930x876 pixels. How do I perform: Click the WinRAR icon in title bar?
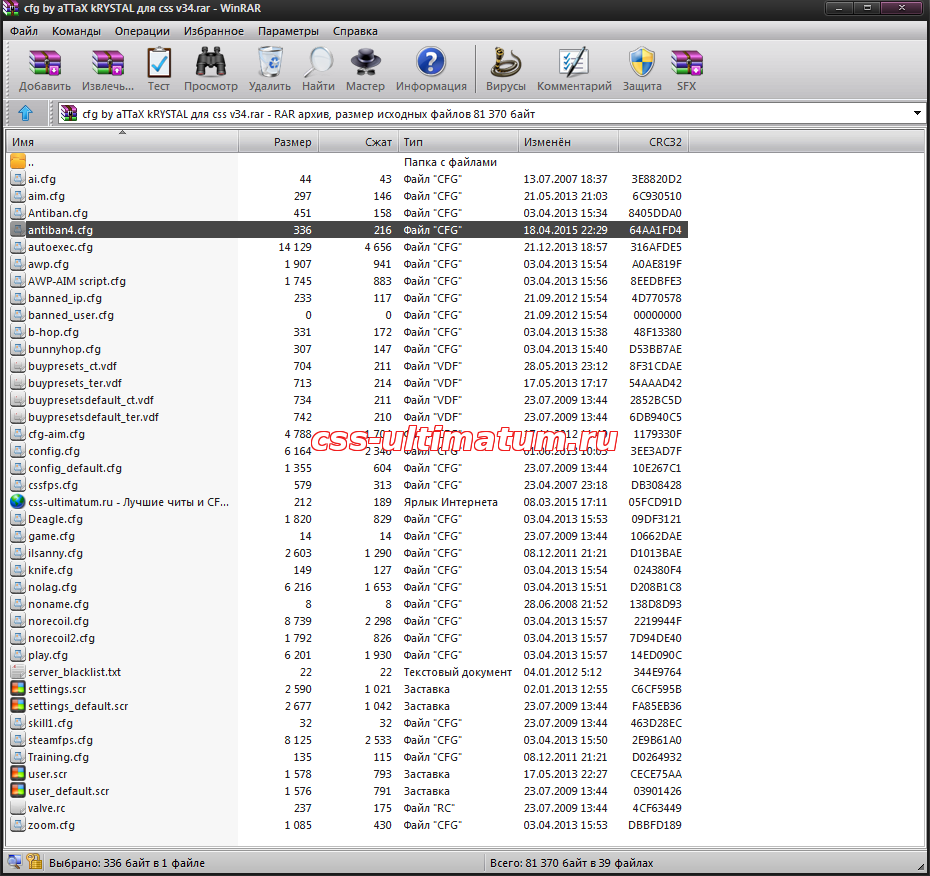pos(11,8)
